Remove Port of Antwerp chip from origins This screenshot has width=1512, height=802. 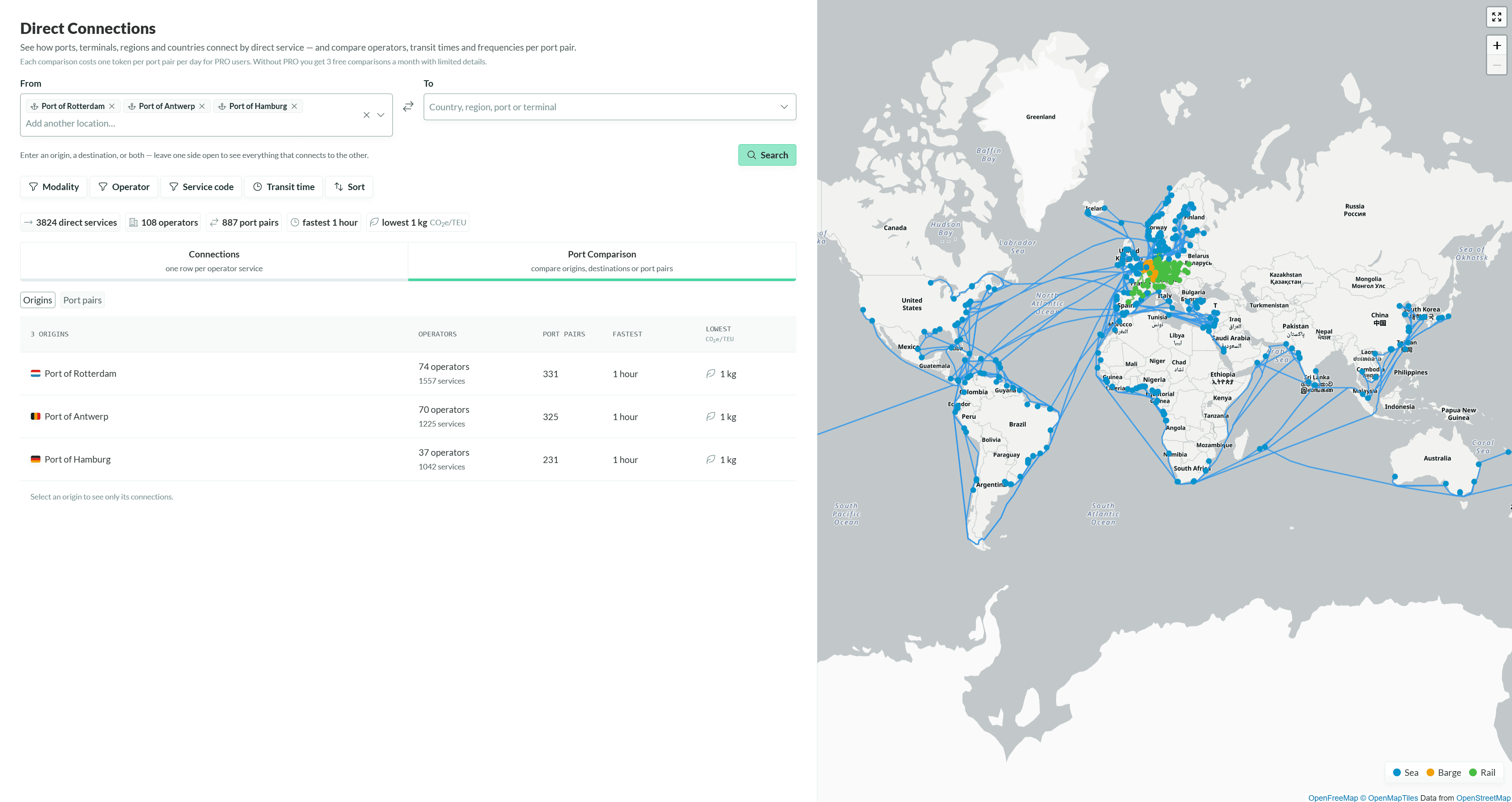point(202,106)
